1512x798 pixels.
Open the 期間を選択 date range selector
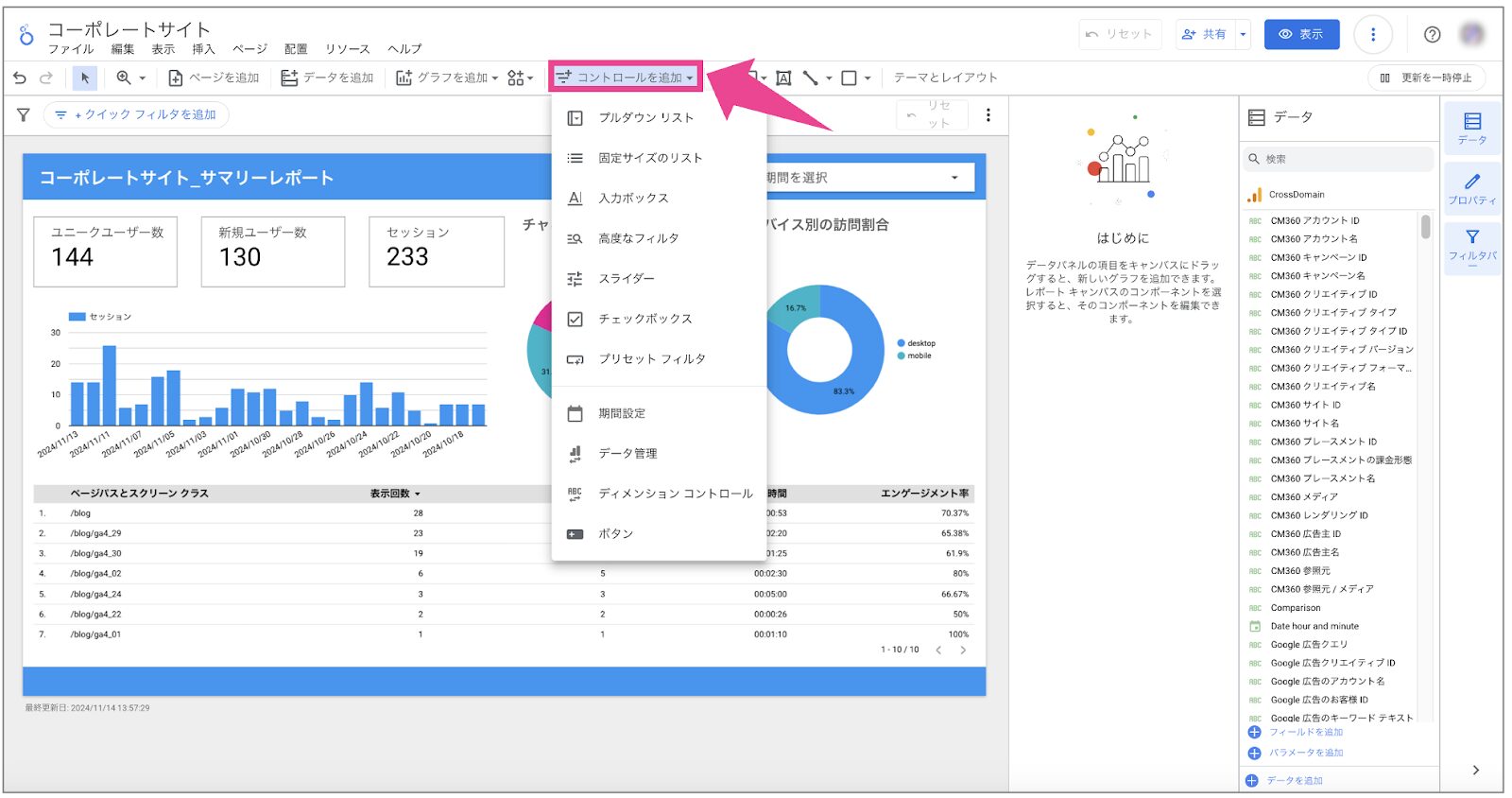[x=869, y=178]
